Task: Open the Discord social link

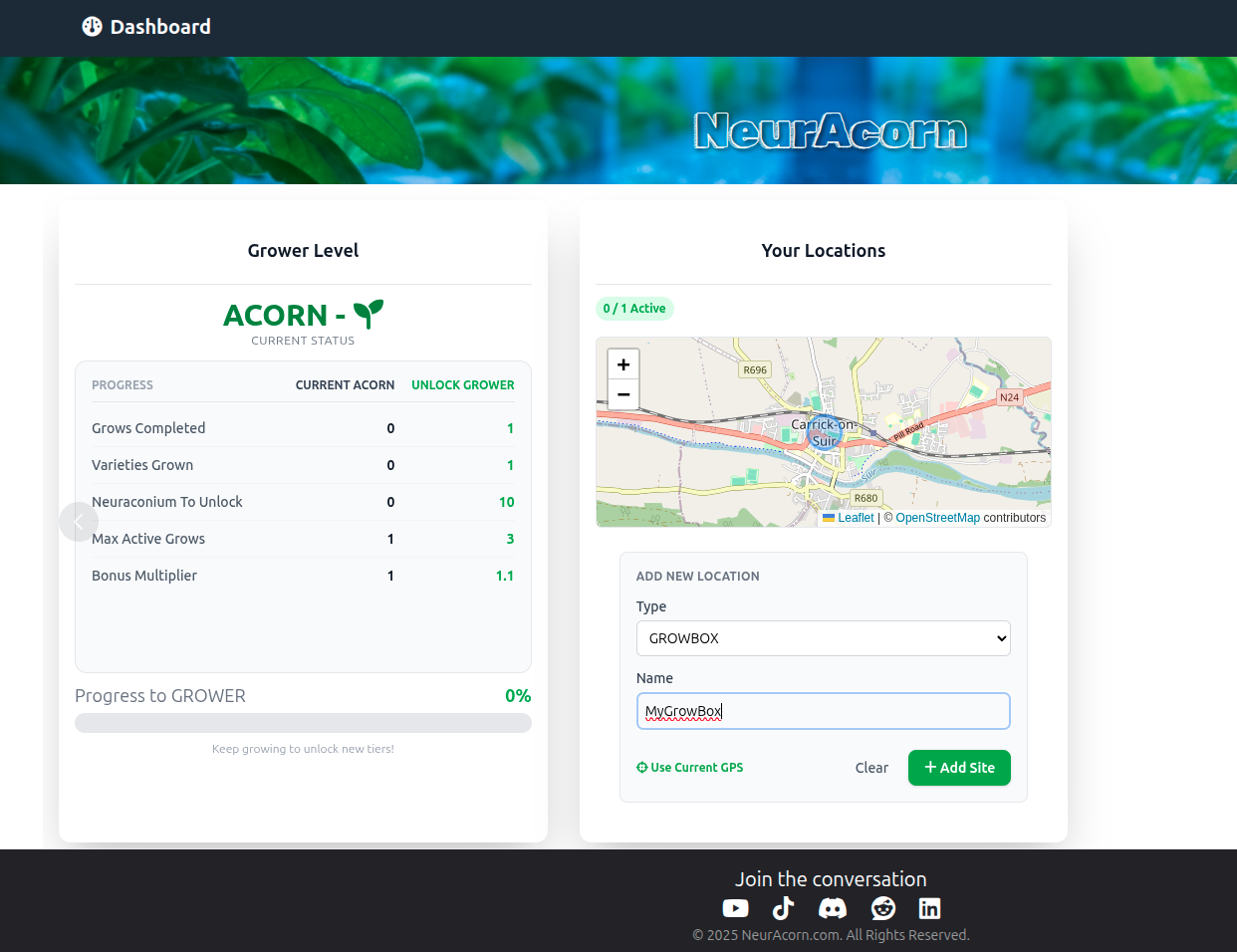Action: pos(833,908)
